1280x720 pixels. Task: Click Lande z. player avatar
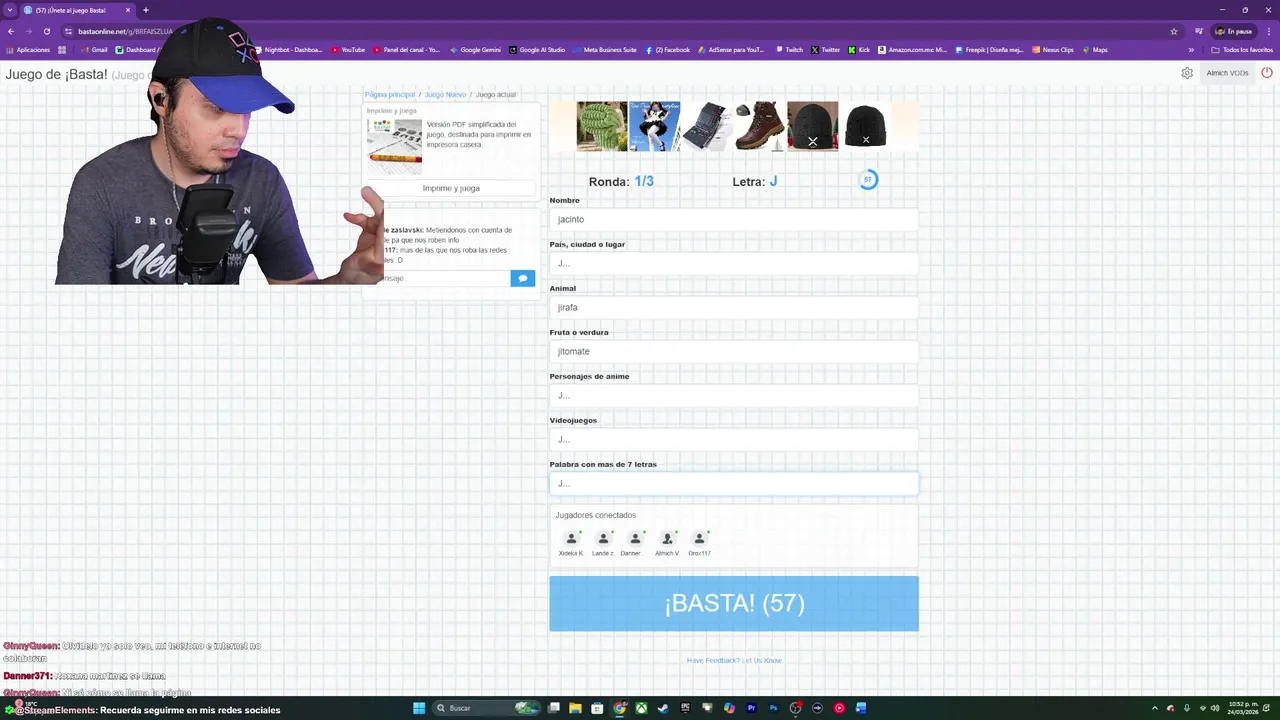603,539
